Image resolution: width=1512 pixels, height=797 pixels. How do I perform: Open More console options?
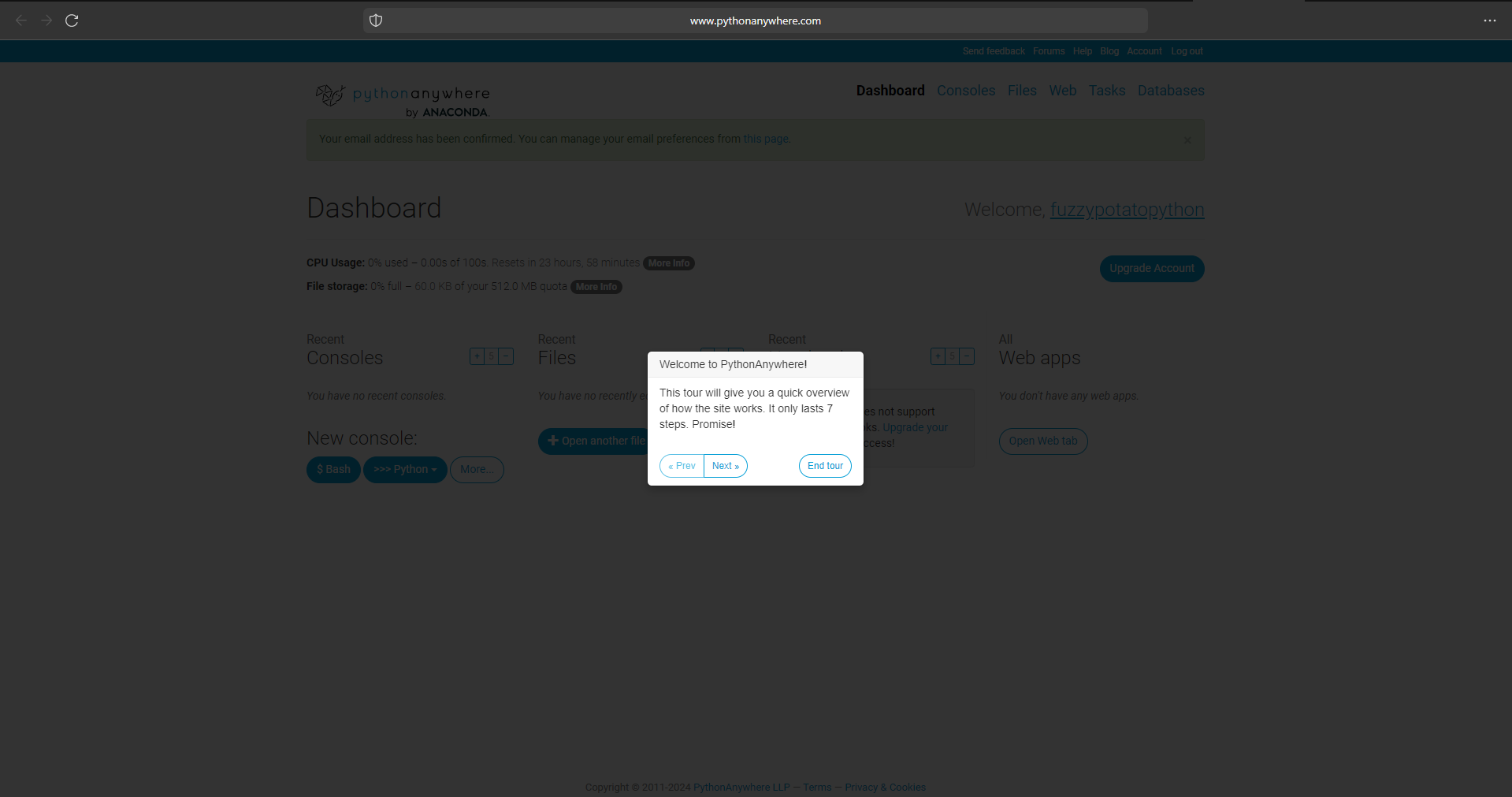[476, 469]
